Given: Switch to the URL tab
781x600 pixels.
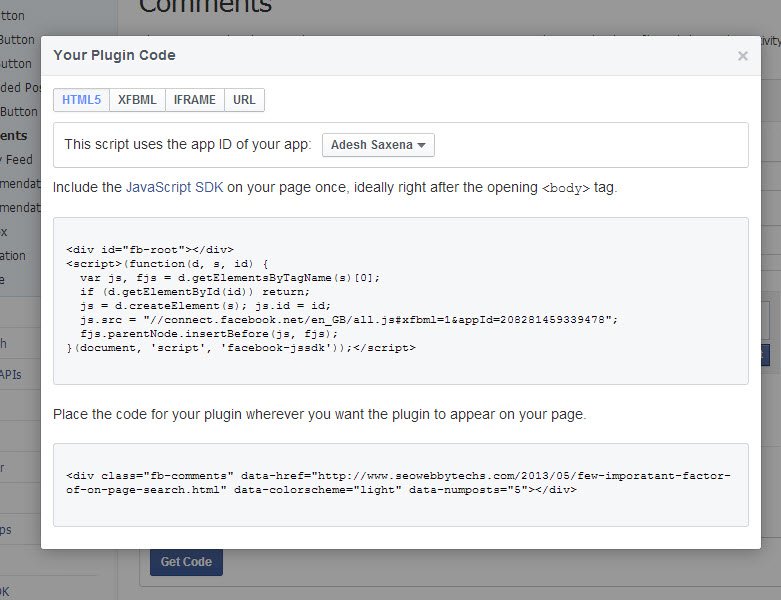Looking at the screenshot, I should click(x=244, y=100).
